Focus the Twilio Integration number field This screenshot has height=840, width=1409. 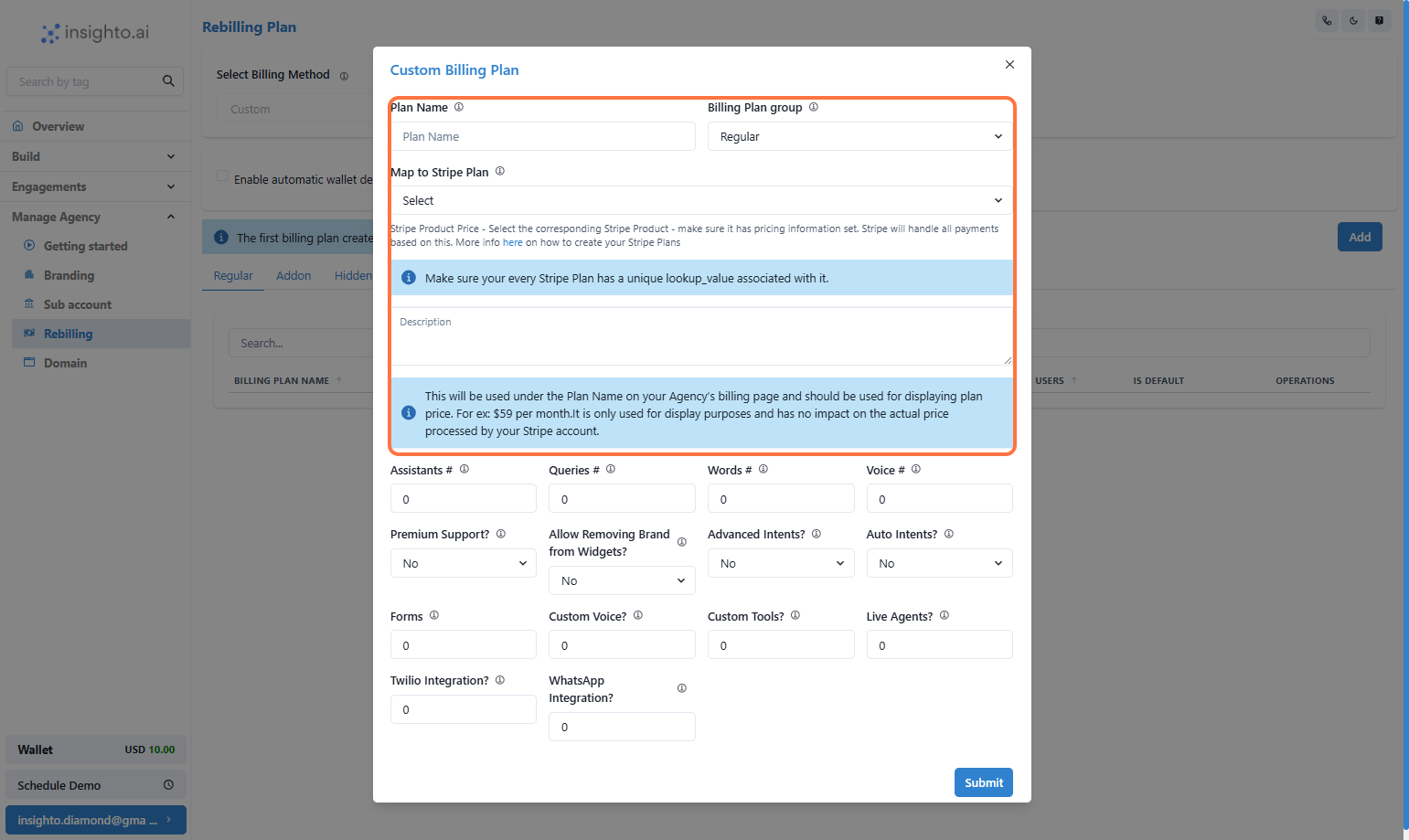click(x=464, y=709)
